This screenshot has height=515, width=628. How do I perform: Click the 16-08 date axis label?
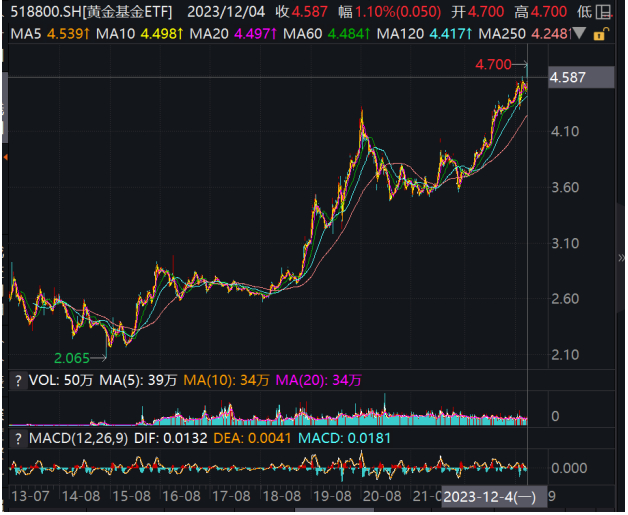(181, 497)
